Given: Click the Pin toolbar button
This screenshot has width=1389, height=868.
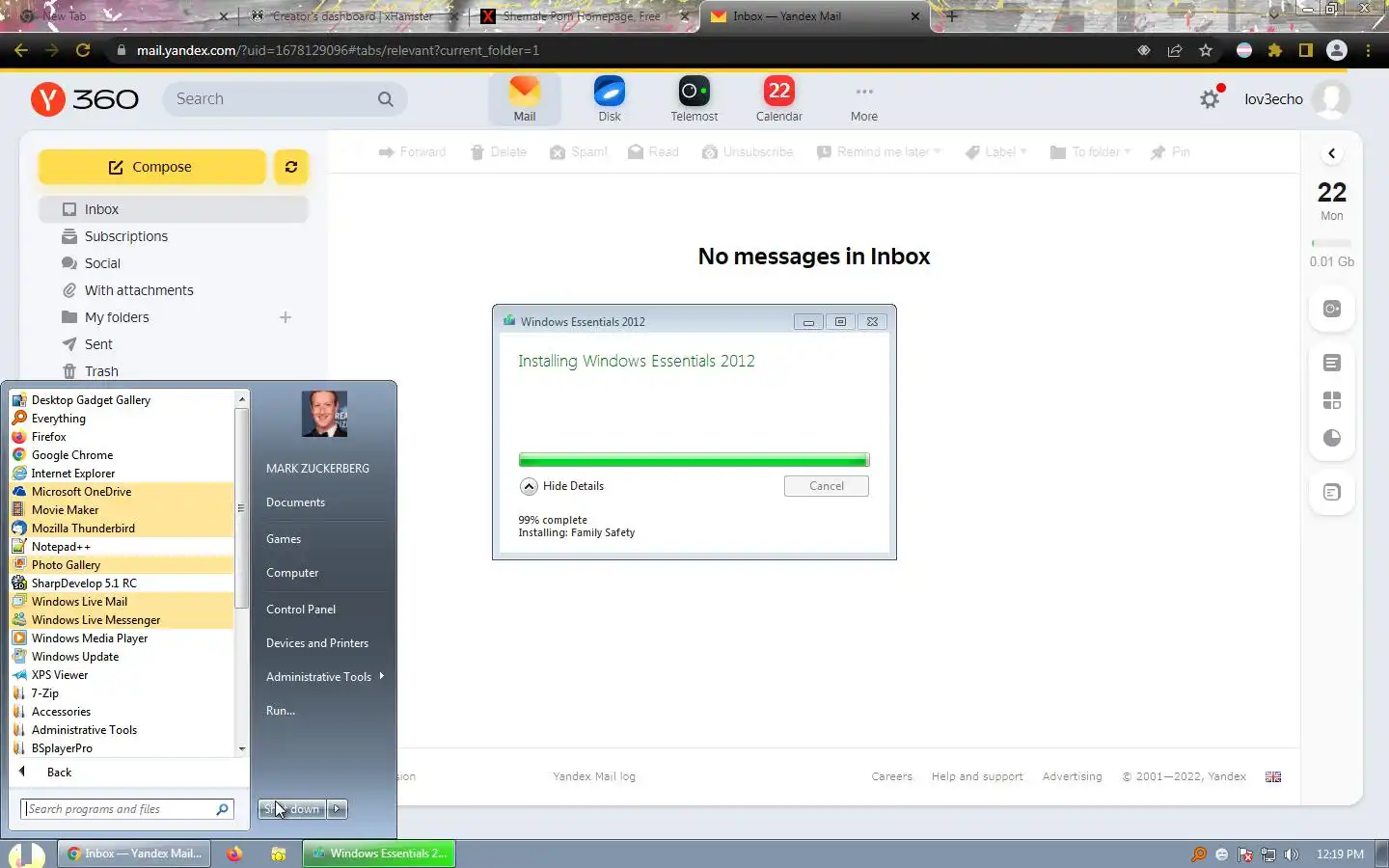Looking at the screenshot, I should click(1170, 152).
